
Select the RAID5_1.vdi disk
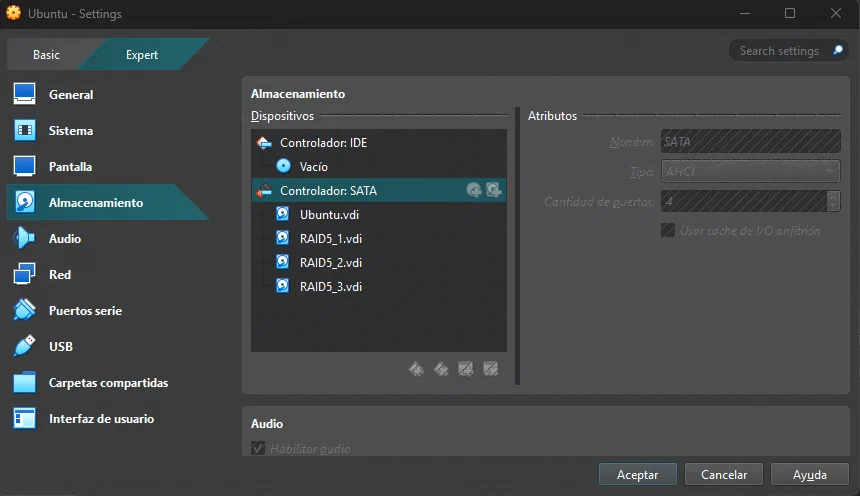pyautogui.click(x=378, y=239)
